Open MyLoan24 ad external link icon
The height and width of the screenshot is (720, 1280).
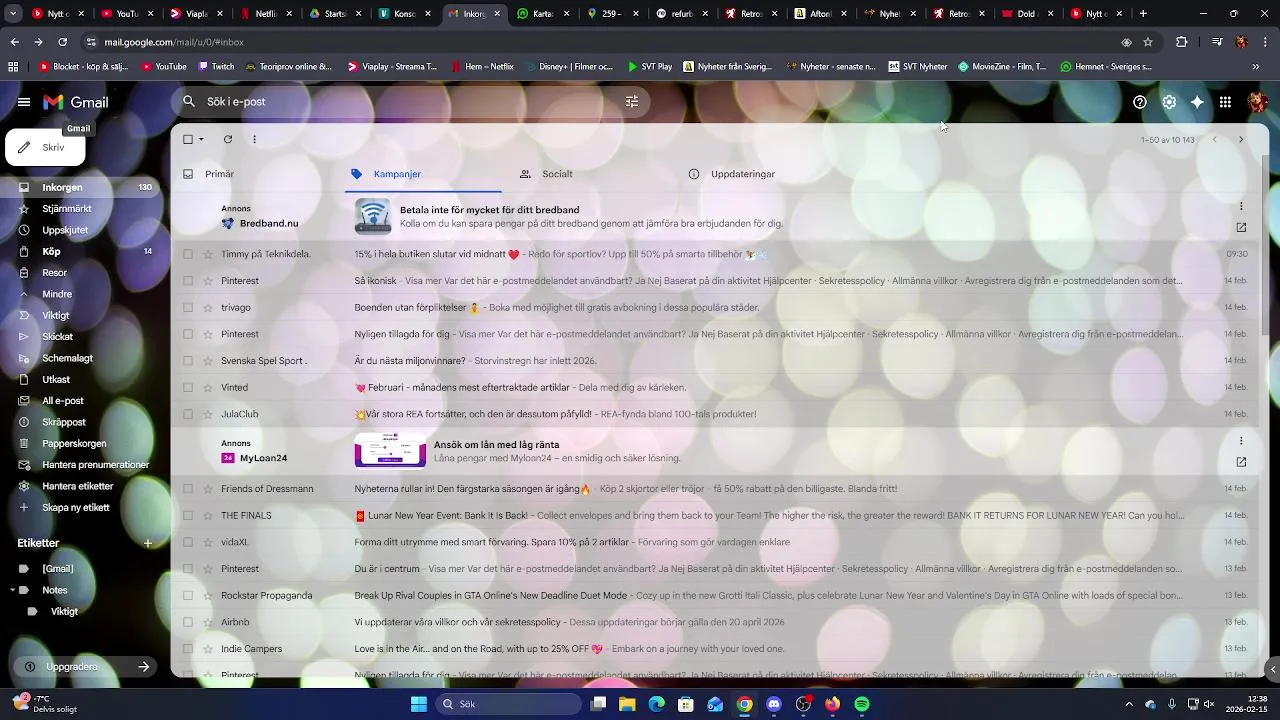click(x=1241, y=462)
